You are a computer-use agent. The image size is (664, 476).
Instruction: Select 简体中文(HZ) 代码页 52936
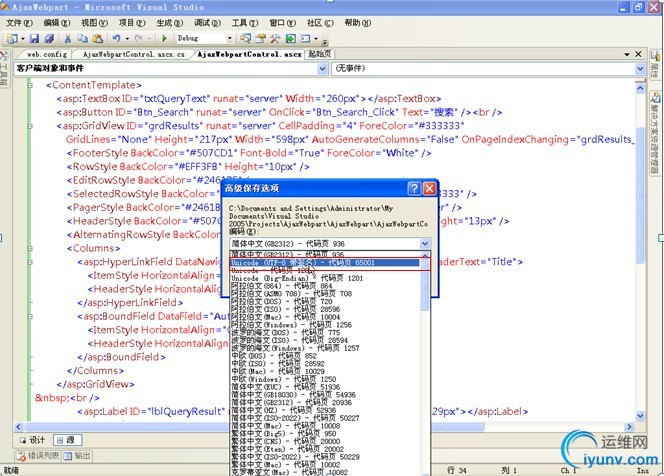tap(326, 410)
